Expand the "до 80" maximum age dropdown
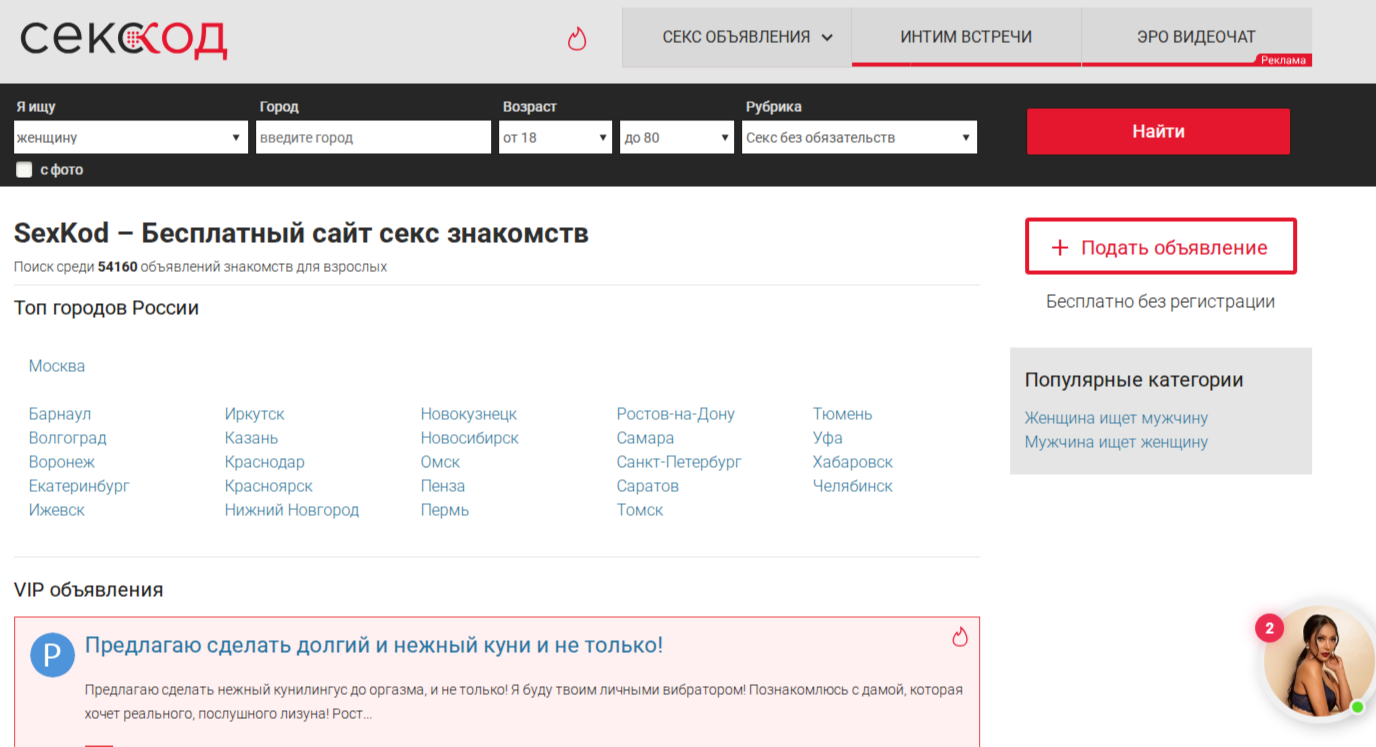The height and width of the screenshot is (747, 1376). (677, 137)
